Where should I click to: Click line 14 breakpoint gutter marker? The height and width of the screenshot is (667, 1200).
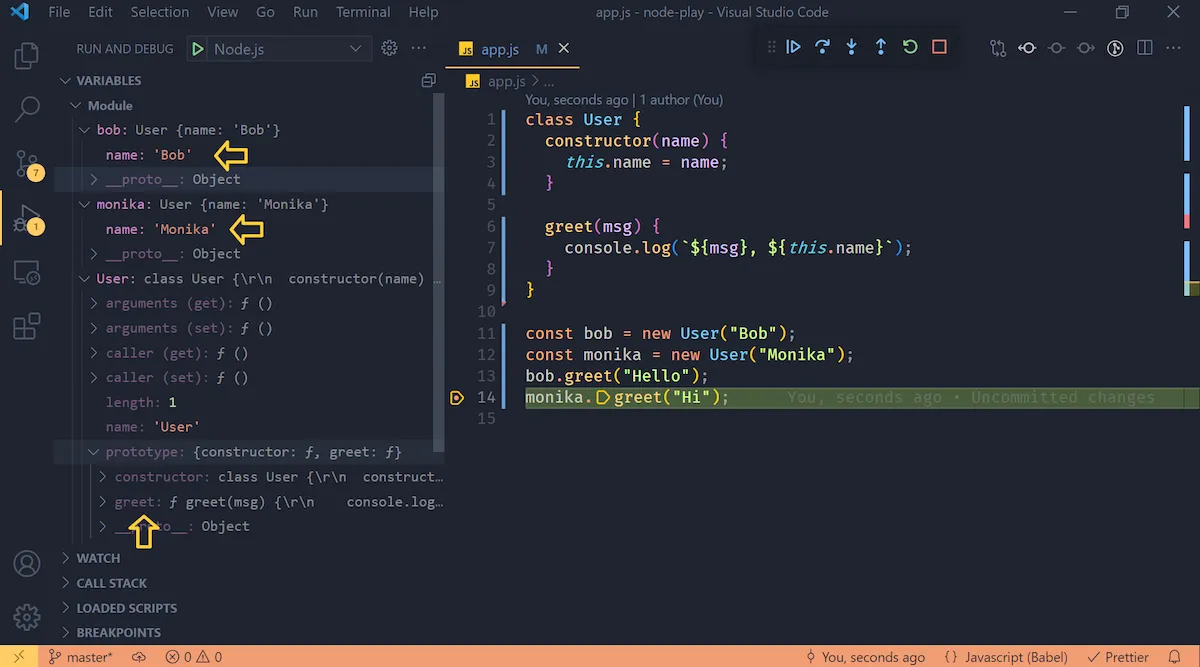[x=457, y=397]
